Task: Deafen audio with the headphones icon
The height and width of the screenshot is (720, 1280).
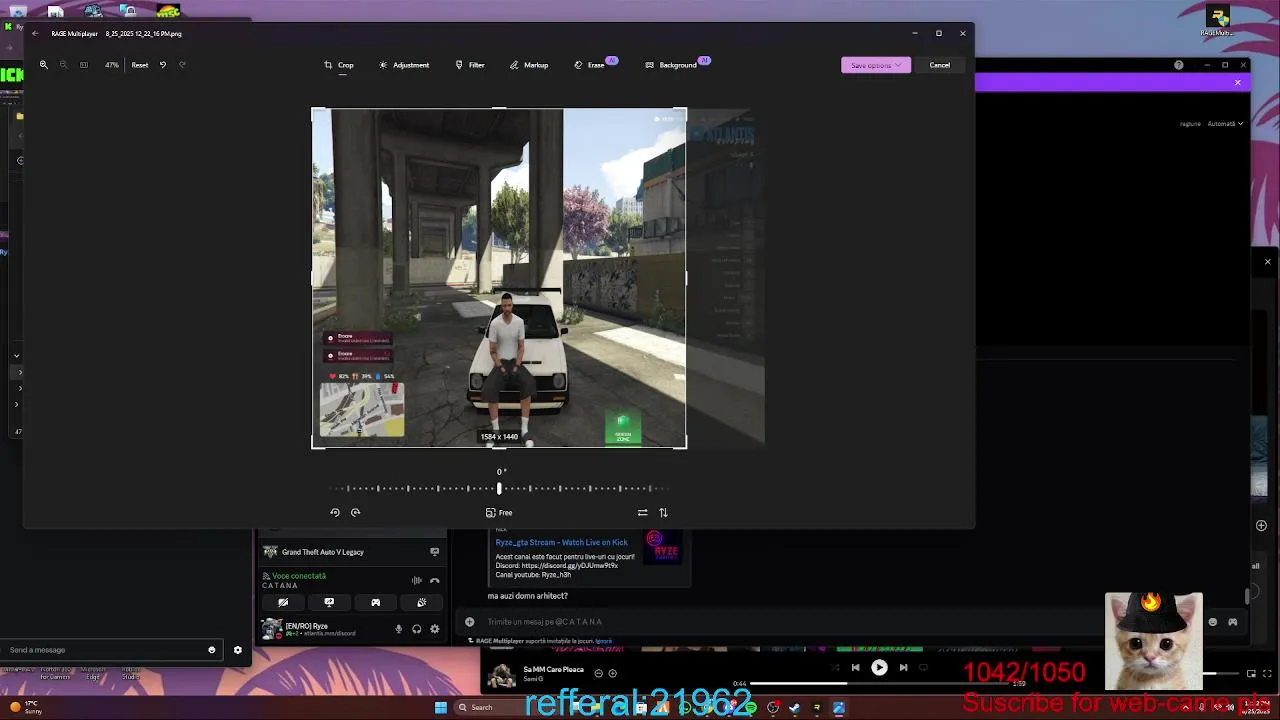Action: 416,629
